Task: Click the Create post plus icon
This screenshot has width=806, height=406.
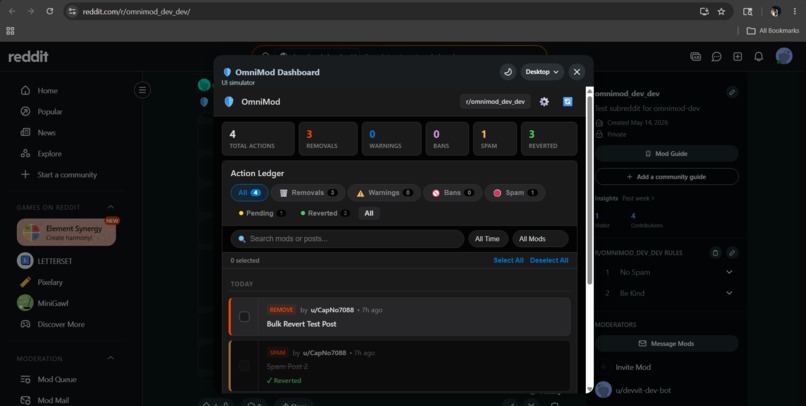Action: click(x=738, y=57)
